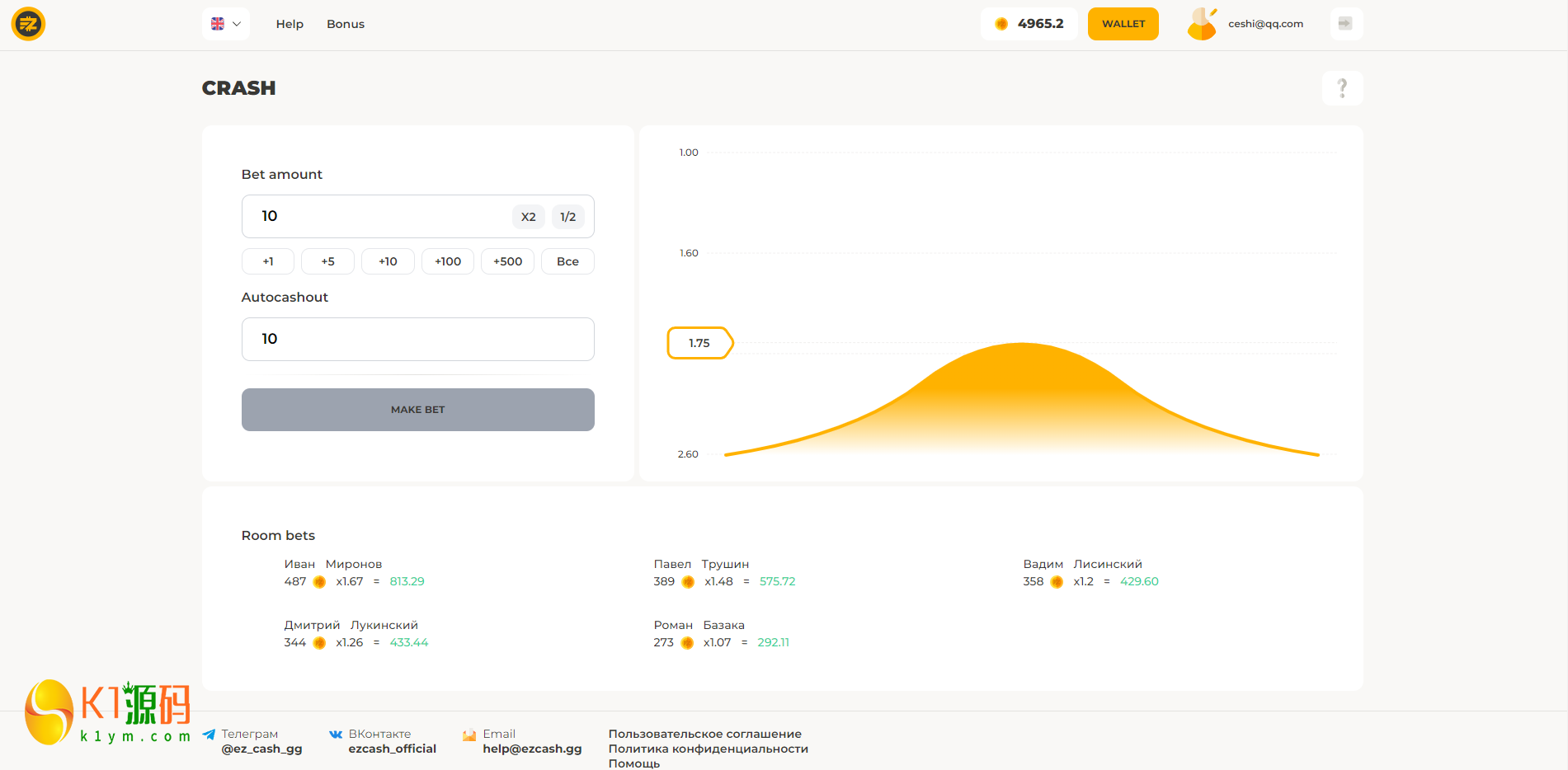
Task: Click the logout arrow icon
Action: [x=1345, y=24]
